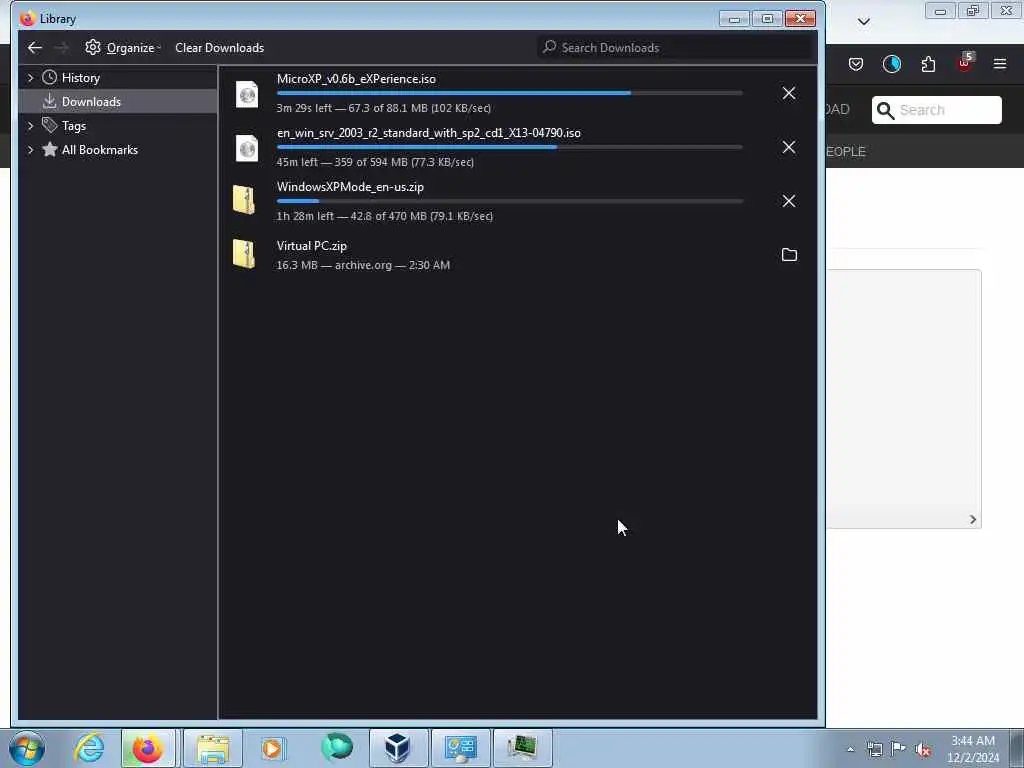
Task: Click WindowsXPMode download progress bar
Action: [x=509, y=201]
